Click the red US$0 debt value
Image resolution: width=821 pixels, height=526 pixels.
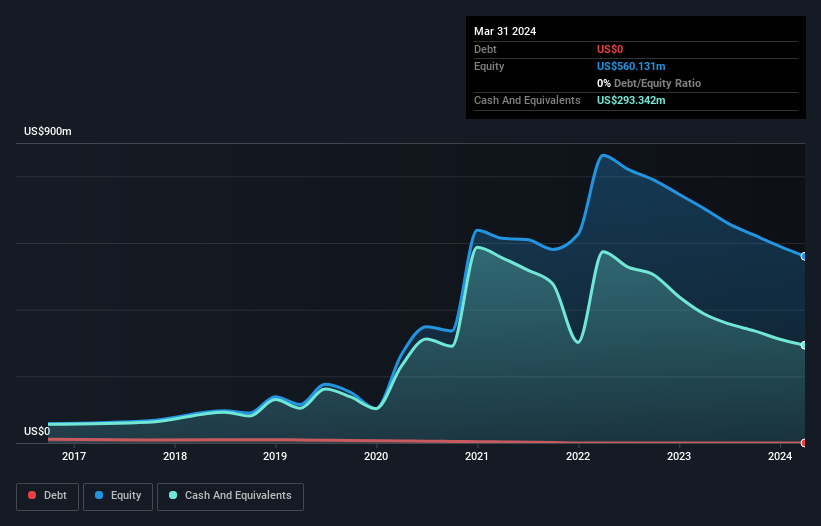pyautogui.click(x=610, y=49)
